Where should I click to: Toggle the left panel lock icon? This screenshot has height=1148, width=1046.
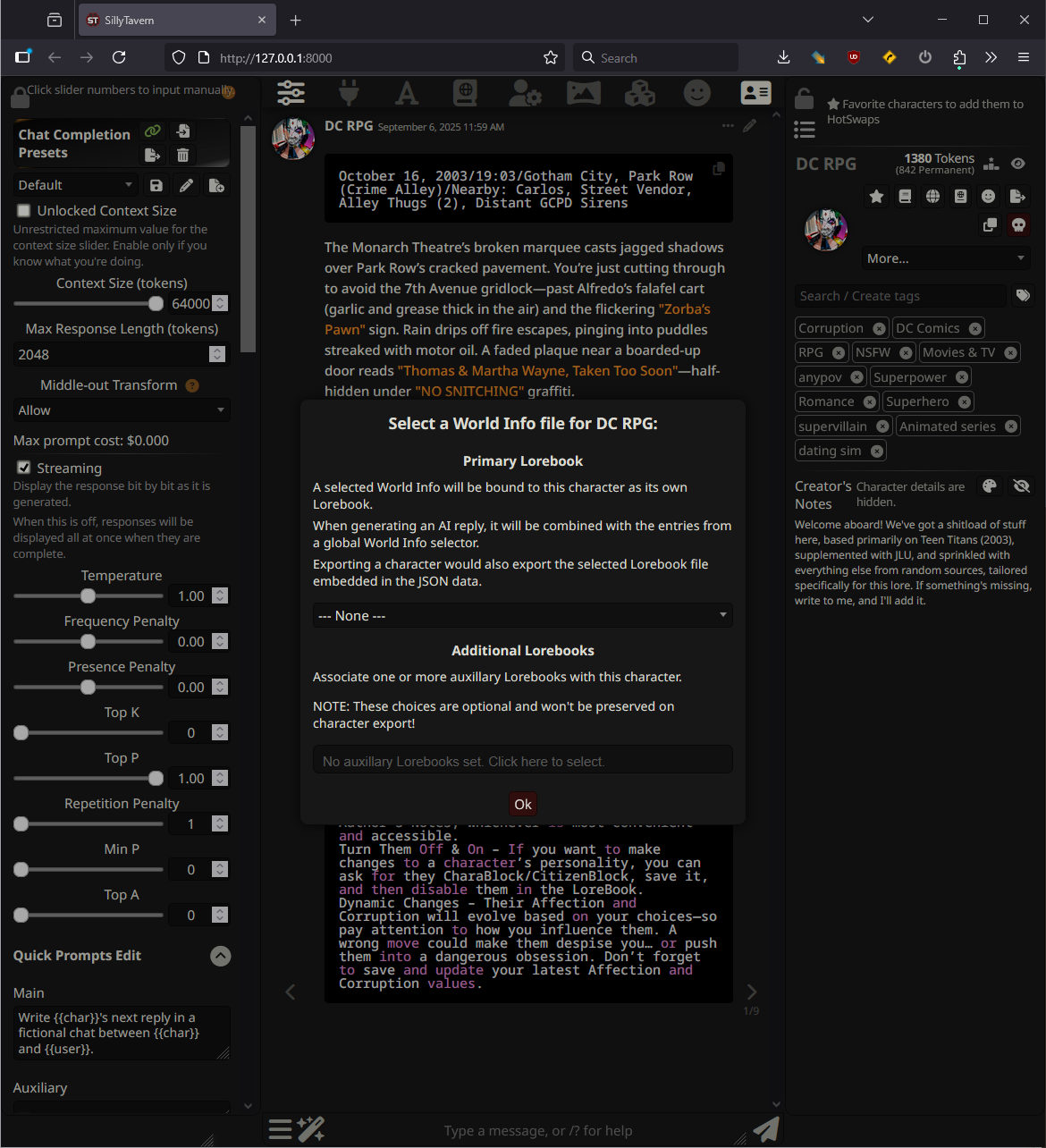[19, 96]
